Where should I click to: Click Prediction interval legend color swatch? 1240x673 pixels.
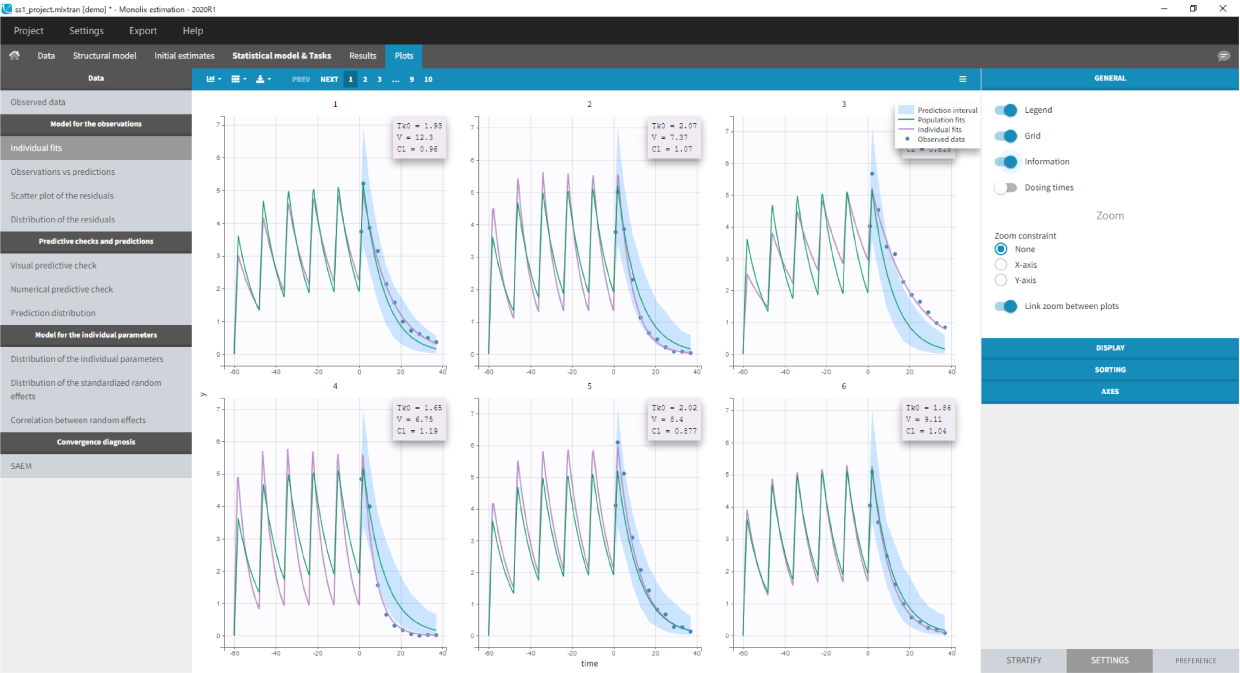click(x=906, y=110)
